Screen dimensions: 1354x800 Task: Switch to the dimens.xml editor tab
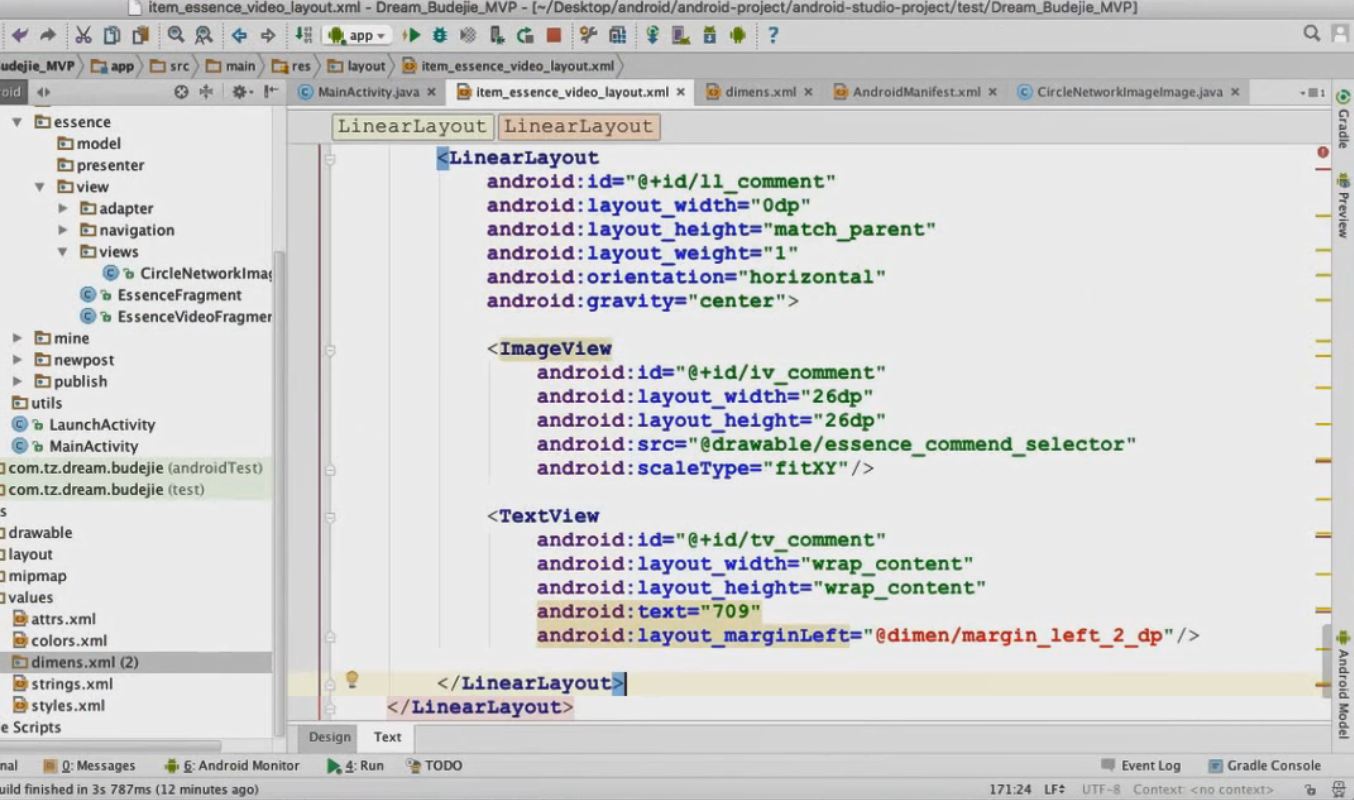tap(760, 92)
